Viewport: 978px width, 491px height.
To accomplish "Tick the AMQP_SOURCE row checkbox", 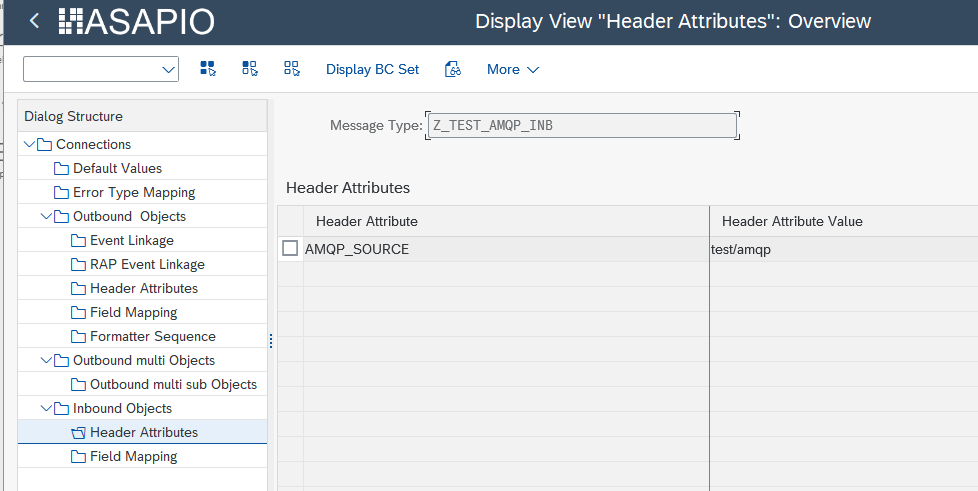I will [290, 249].
